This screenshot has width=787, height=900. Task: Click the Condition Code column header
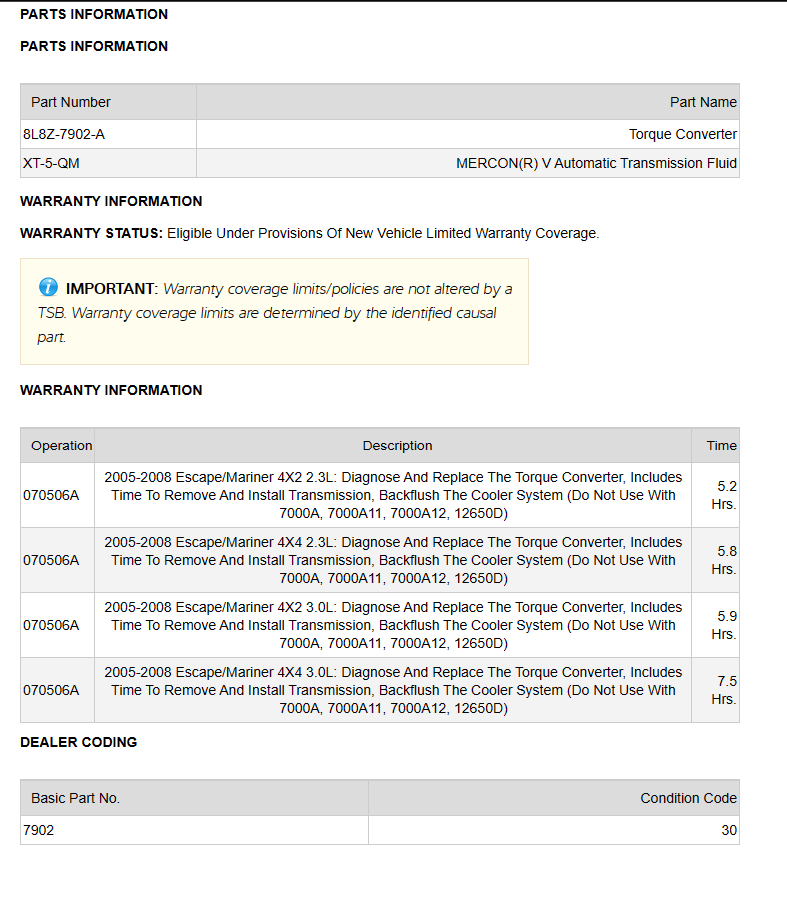tap(688, 798)
